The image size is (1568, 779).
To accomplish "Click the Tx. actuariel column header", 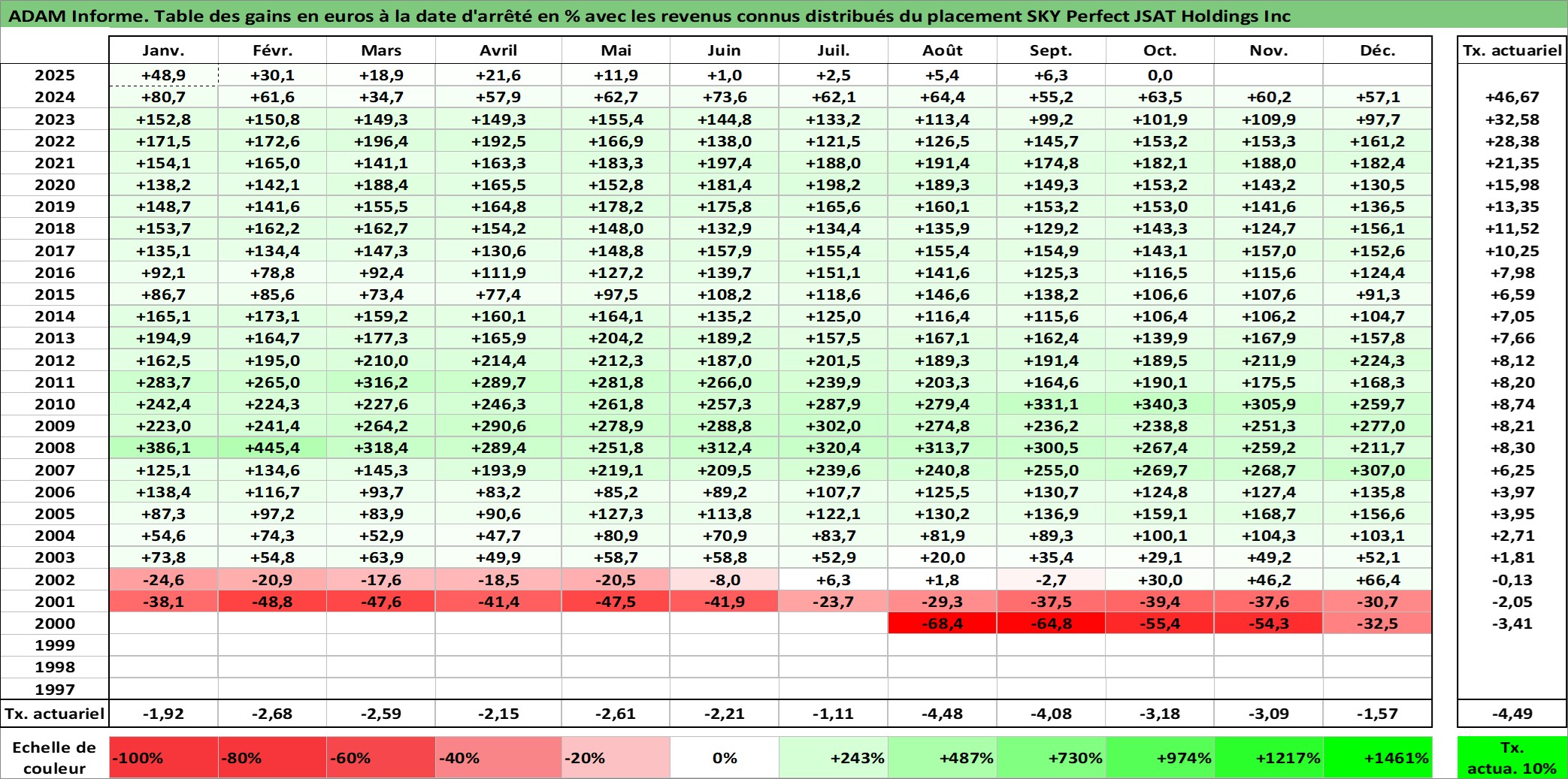I will pos(1512,50).
